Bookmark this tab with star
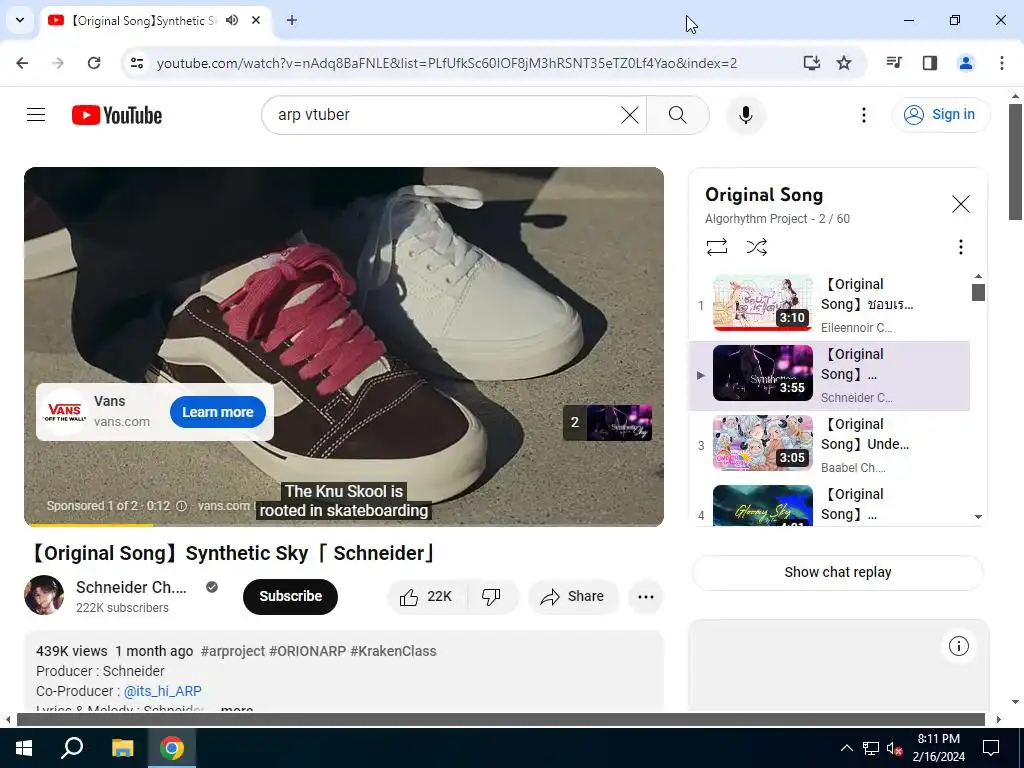Viewport: 1024px width, 768px height. (x=844, y=63)
